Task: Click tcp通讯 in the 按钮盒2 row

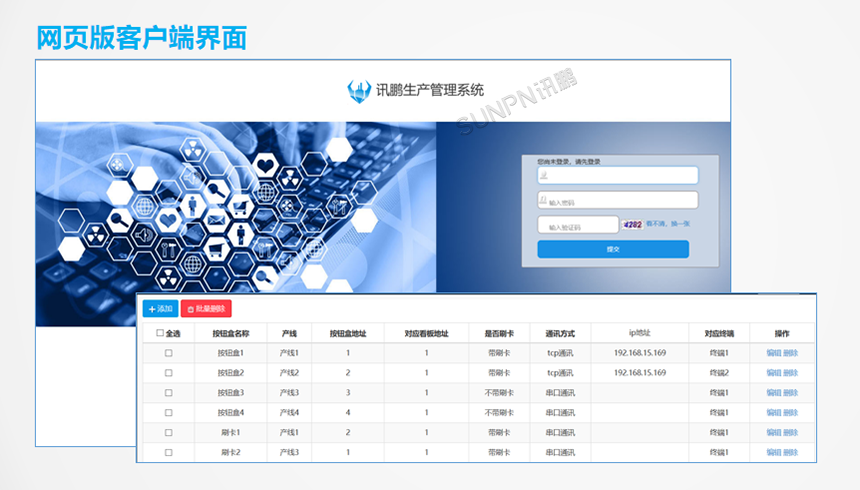Action: 560,373
